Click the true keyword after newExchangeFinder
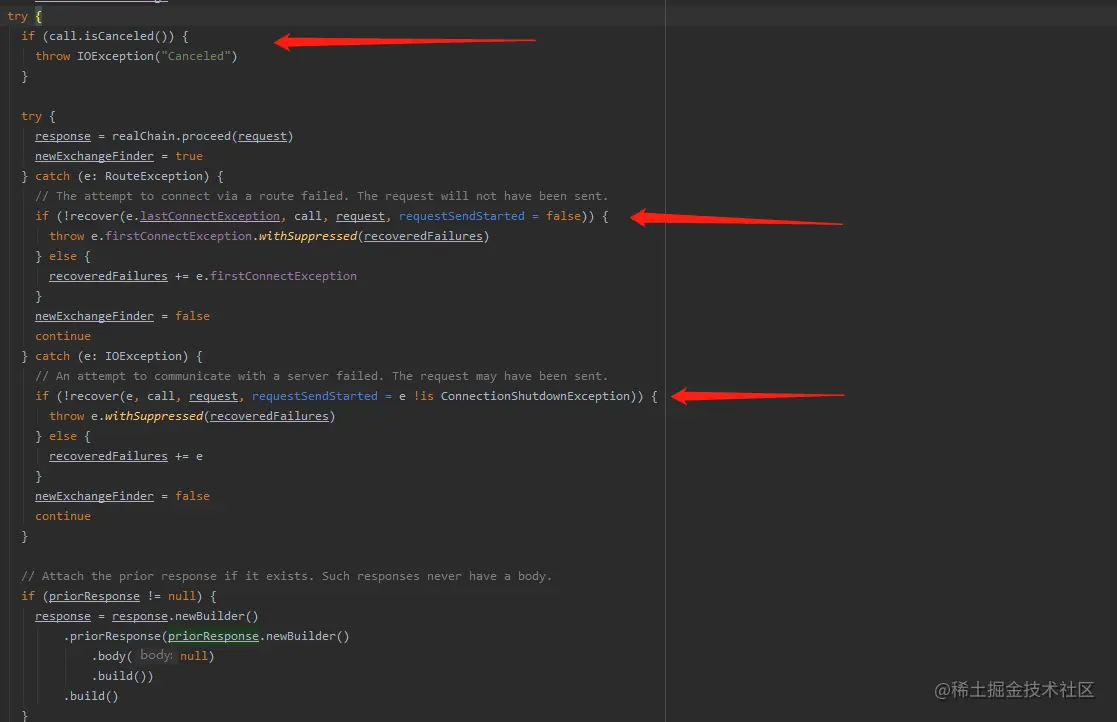 [x=189, y=156]
